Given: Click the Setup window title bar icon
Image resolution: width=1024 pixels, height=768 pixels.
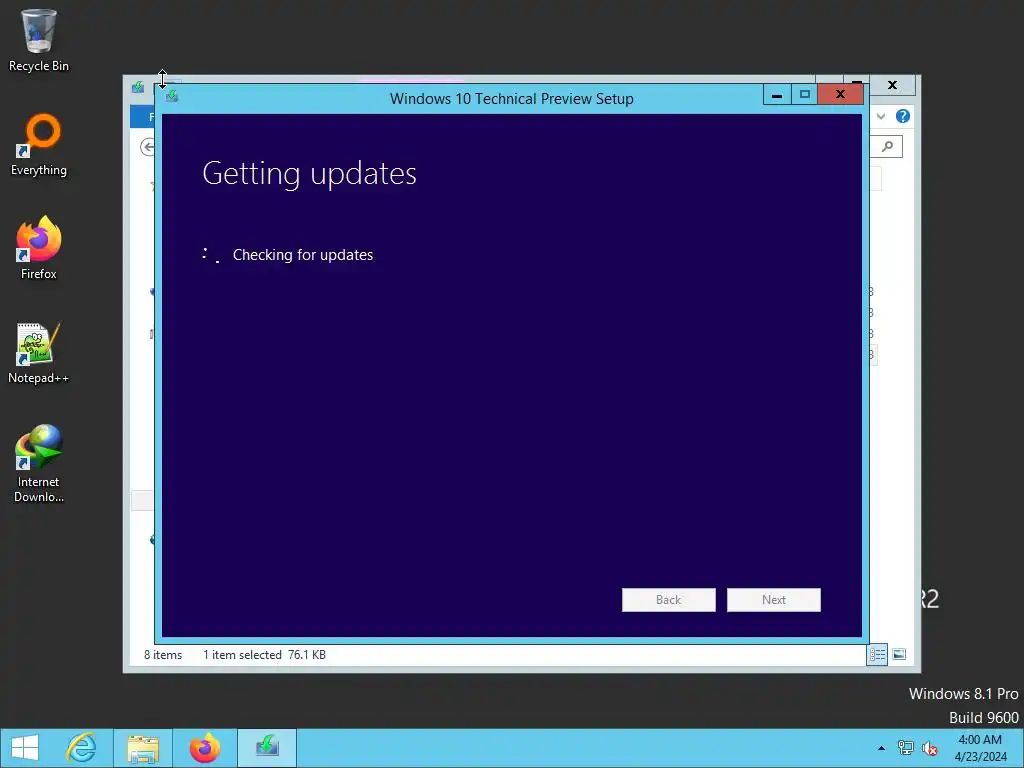Looking at the screenshot, I should coord(172,97).
